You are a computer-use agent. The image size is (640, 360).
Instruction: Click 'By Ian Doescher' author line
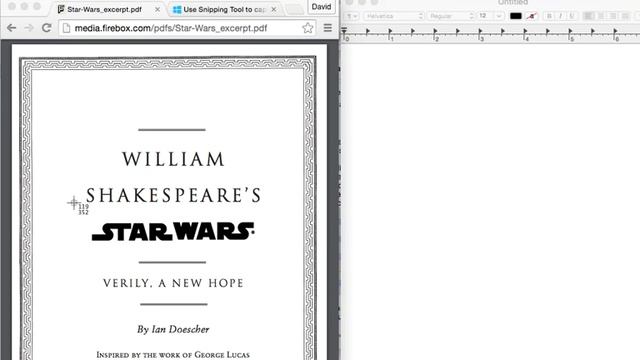[x=173, y=329]
